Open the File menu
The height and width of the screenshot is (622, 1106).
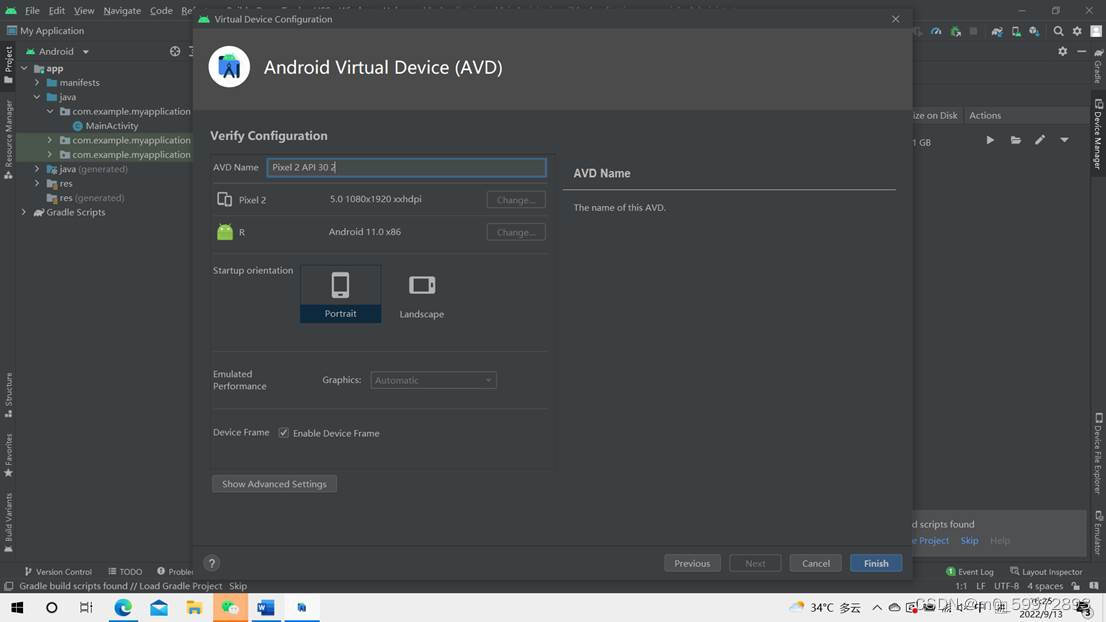click(31, 10)
